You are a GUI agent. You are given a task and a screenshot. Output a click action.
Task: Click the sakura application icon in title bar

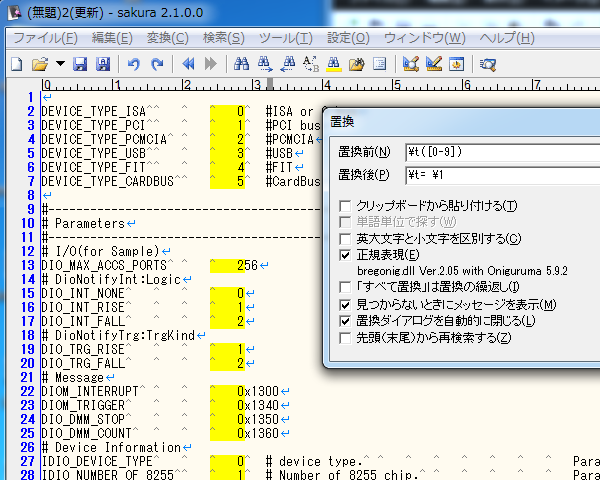click(15, 13)
